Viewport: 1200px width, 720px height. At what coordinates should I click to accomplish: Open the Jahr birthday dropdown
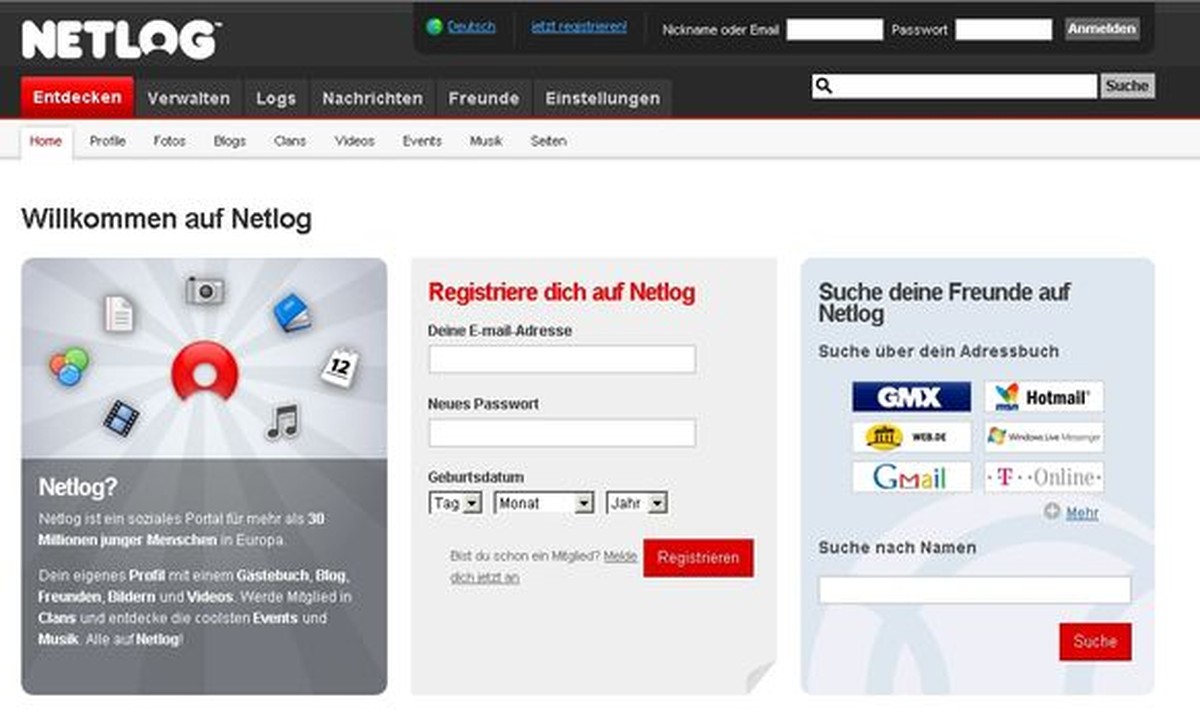tap(637, 503)
